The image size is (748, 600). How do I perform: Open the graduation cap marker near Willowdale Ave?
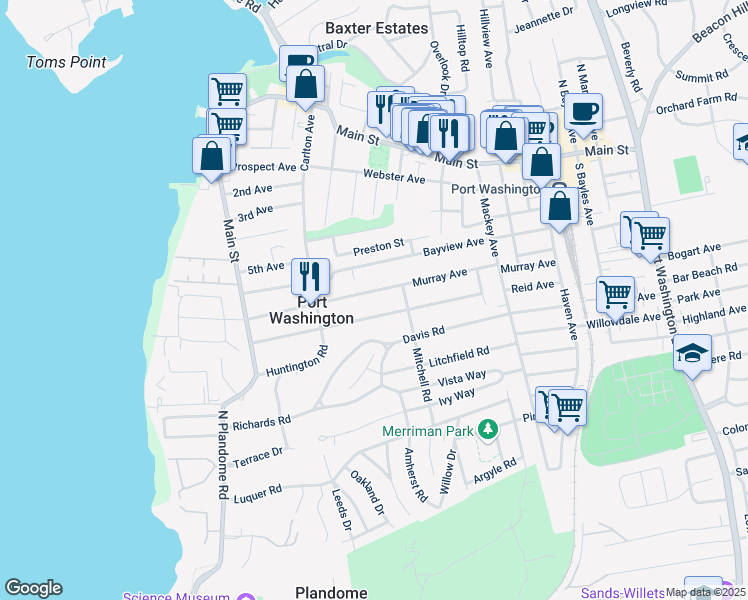coord(692,354)
